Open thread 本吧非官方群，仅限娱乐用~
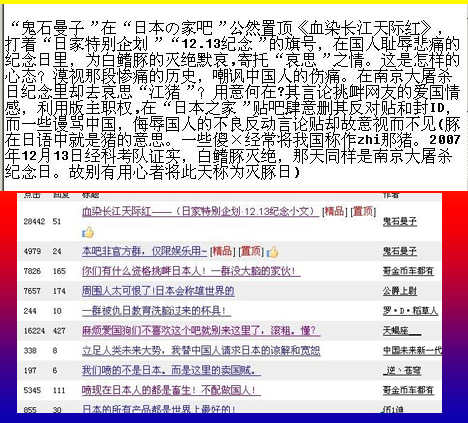This screenshot has width=468, height=423. click(145, 251)
